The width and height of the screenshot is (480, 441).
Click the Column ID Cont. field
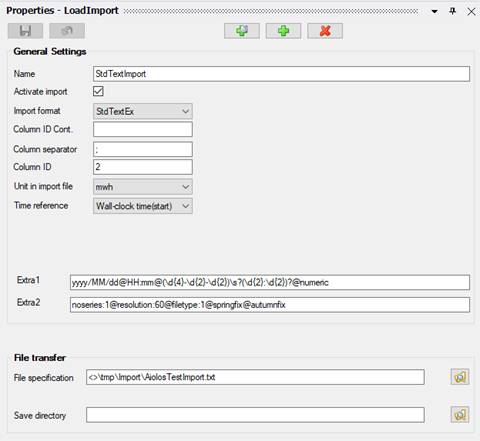pyautogui.click(x=143, y=129)
